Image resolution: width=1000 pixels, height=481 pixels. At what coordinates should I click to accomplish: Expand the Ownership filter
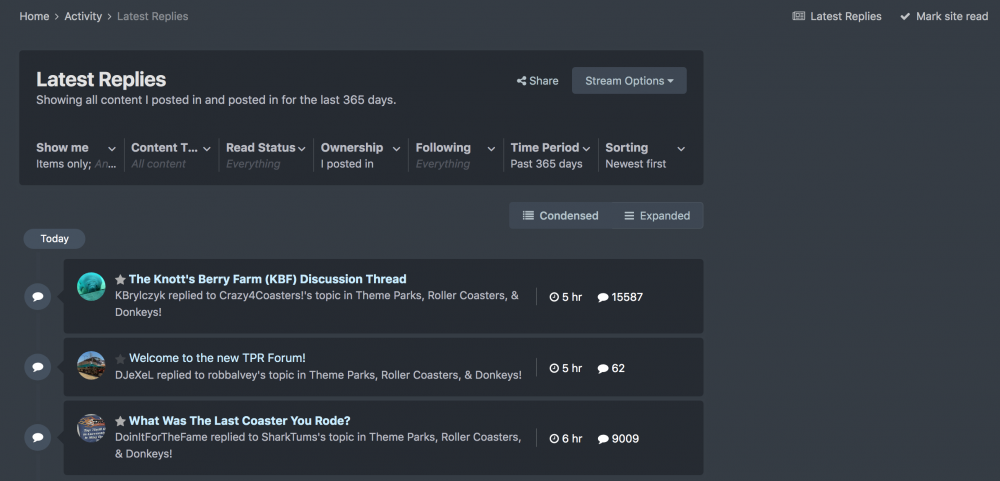coord(360,155)
